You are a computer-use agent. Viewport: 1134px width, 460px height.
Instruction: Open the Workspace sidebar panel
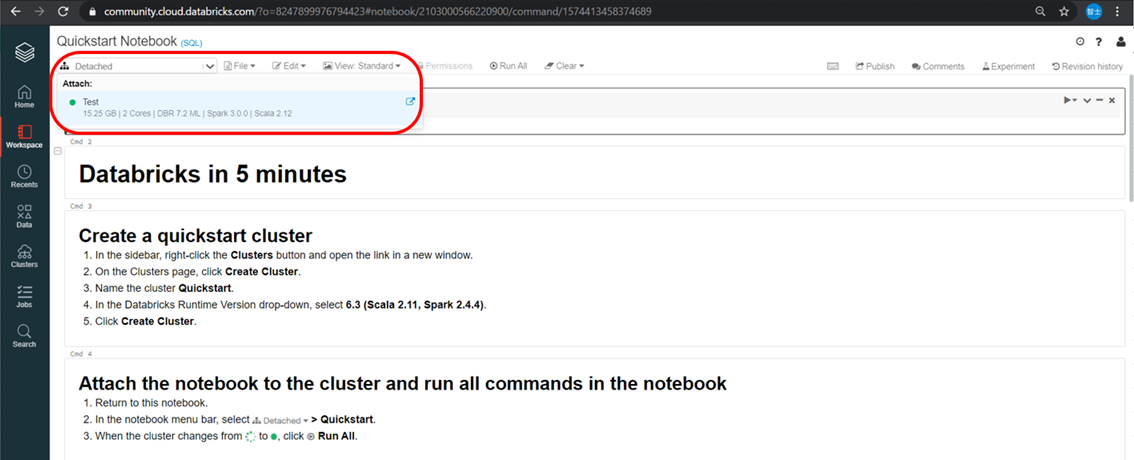point(25,137)
